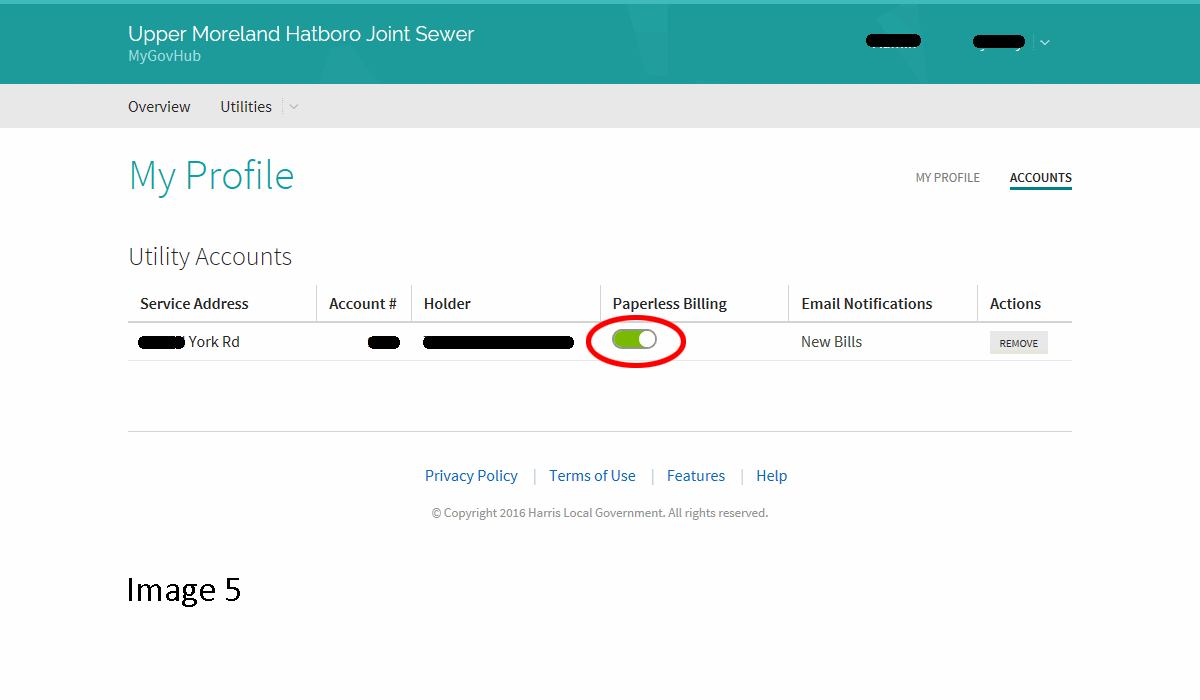Click the Email Notifications column header

(866, 304)
